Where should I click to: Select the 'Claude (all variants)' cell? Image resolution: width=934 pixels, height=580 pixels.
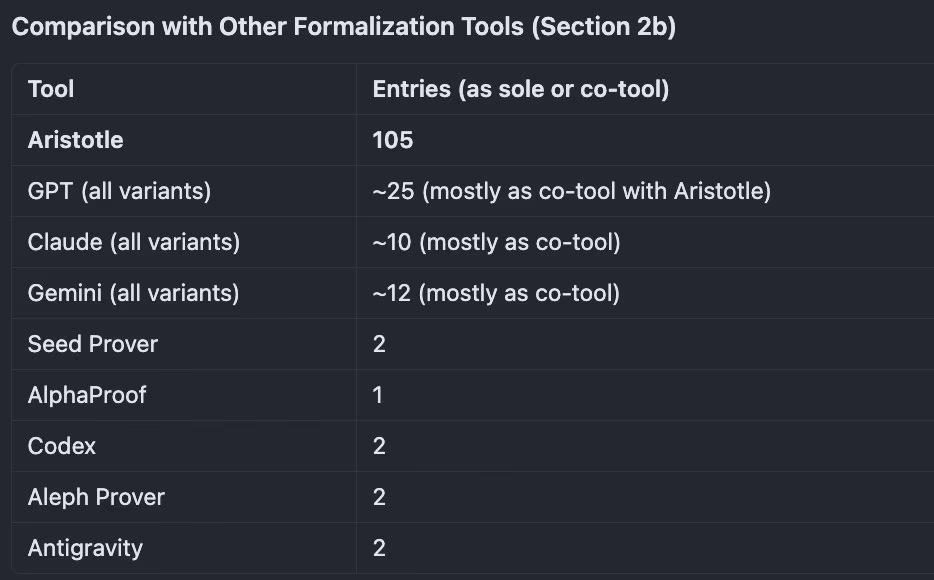(x=134, y=242)
